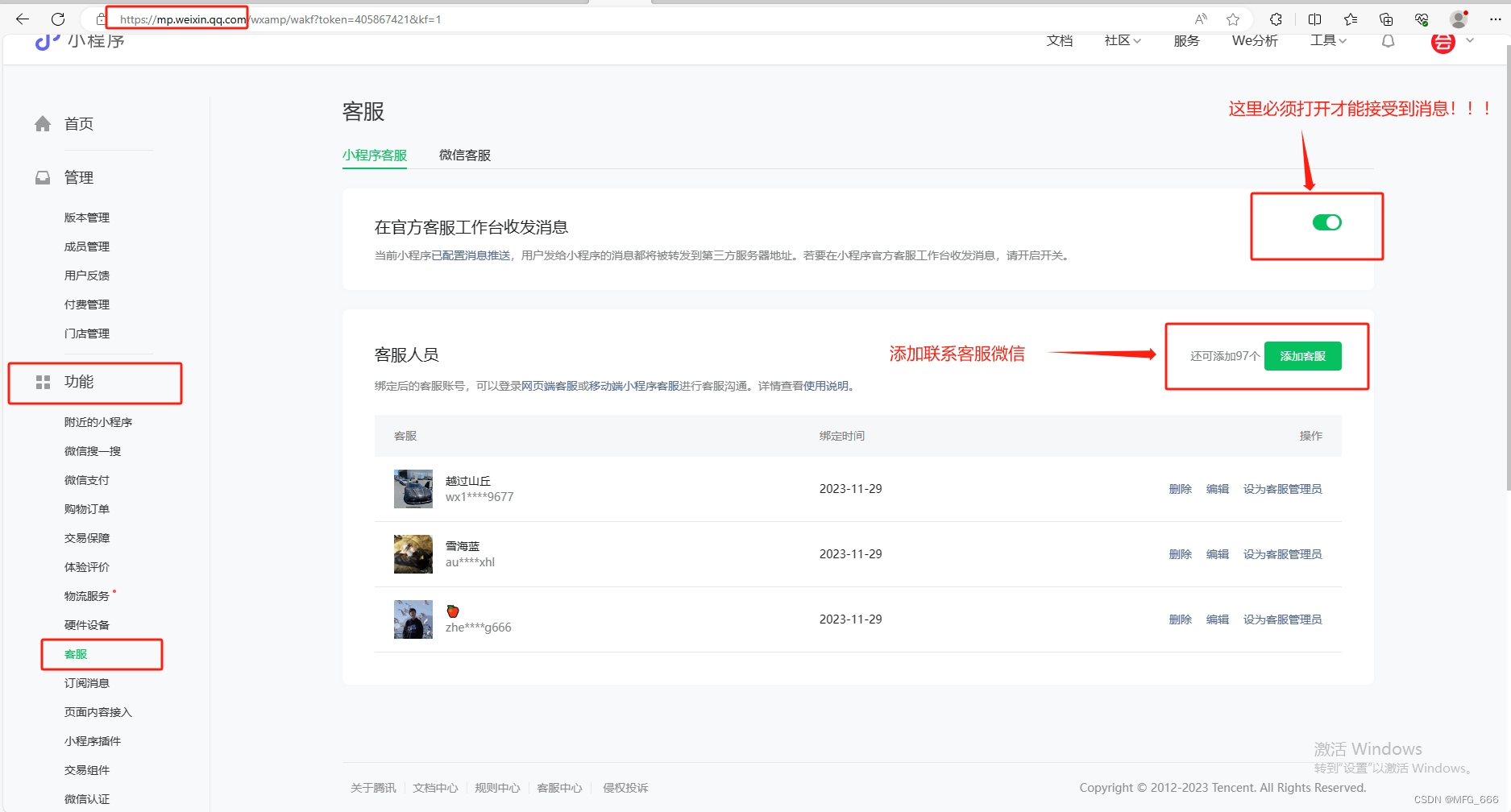Go back using the browser back arrow
This screenshot has height=812, width=1511.
(x=23, y=19)
